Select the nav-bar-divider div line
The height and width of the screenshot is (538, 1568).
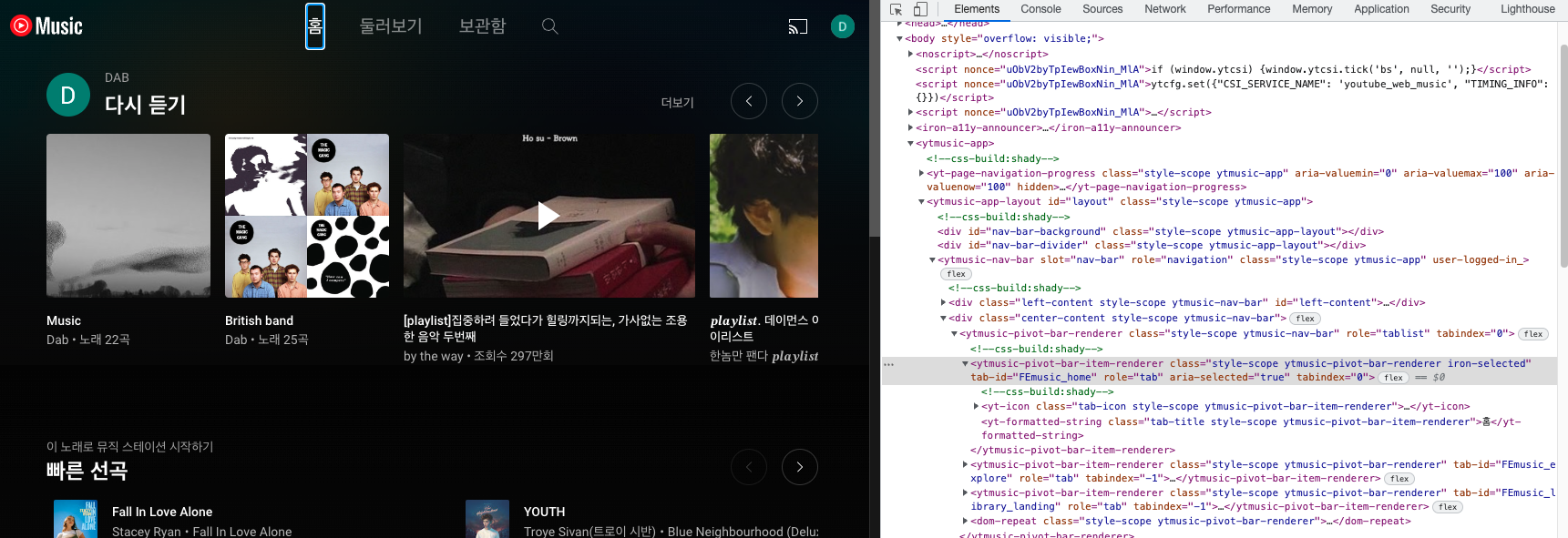1152,245
